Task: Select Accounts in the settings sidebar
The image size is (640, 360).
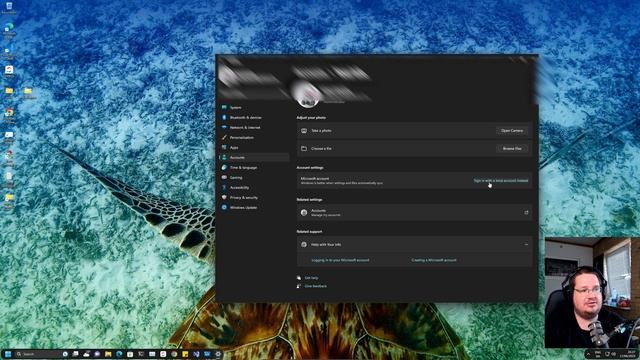Action: tap(254, 158)
